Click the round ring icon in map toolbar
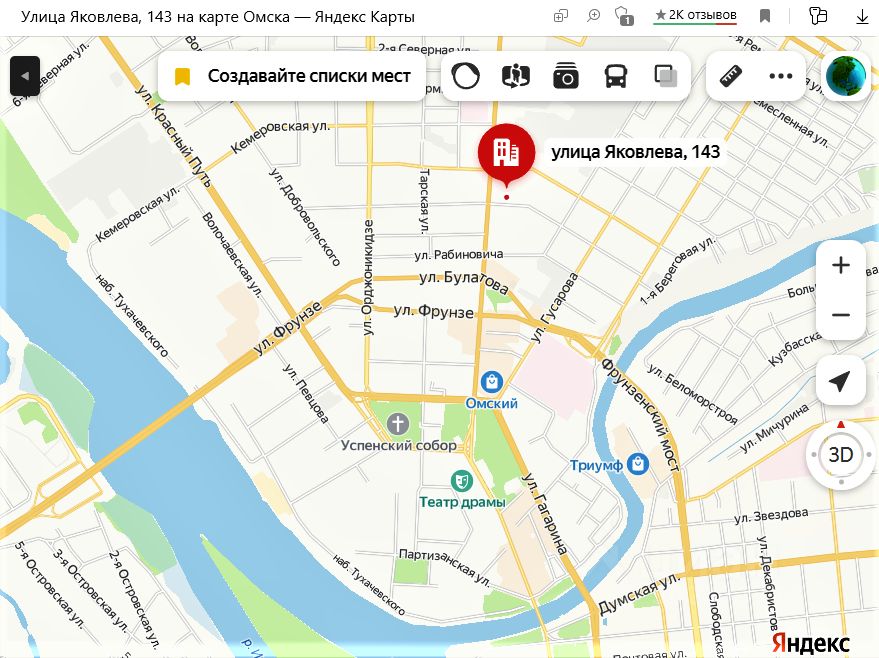Image resolution: width=879 pixels, height=658 pixels. tap(466, 76)
